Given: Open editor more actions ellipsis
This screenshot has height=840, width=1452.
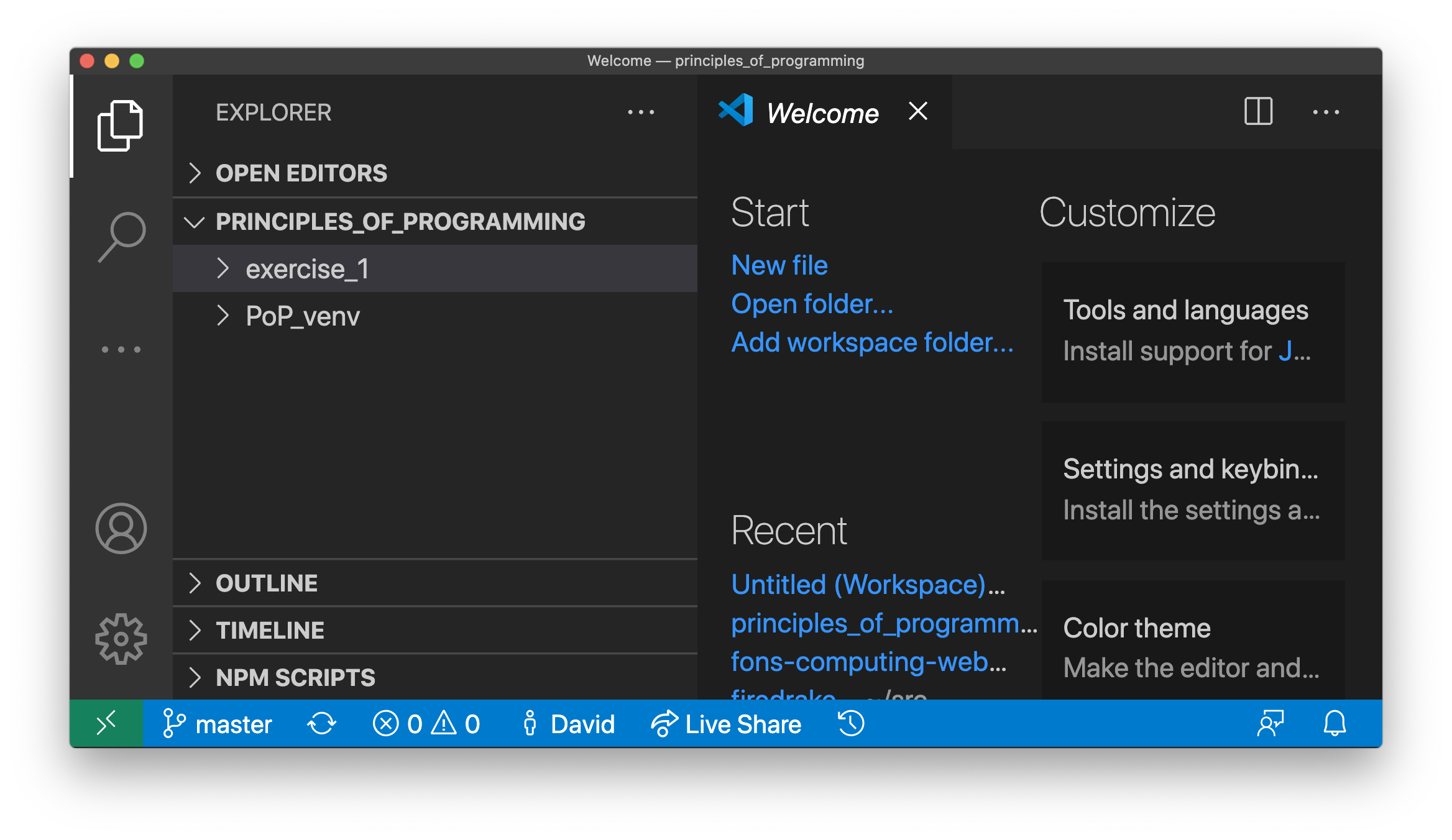Looking at the screenshot, I should [x=1325, y=112].
